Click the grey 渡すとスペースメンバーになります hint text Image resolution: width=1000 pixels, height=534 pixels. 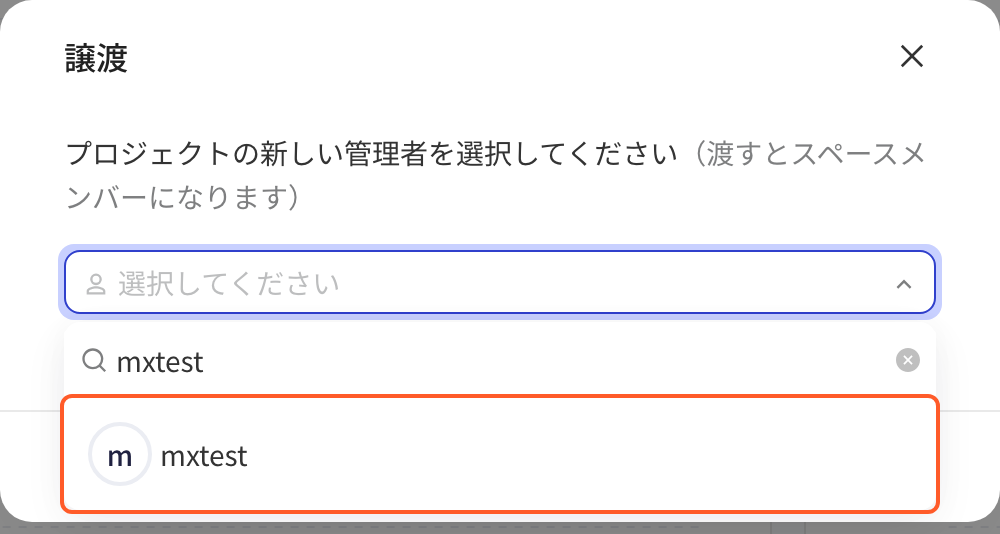coord(495,175)
